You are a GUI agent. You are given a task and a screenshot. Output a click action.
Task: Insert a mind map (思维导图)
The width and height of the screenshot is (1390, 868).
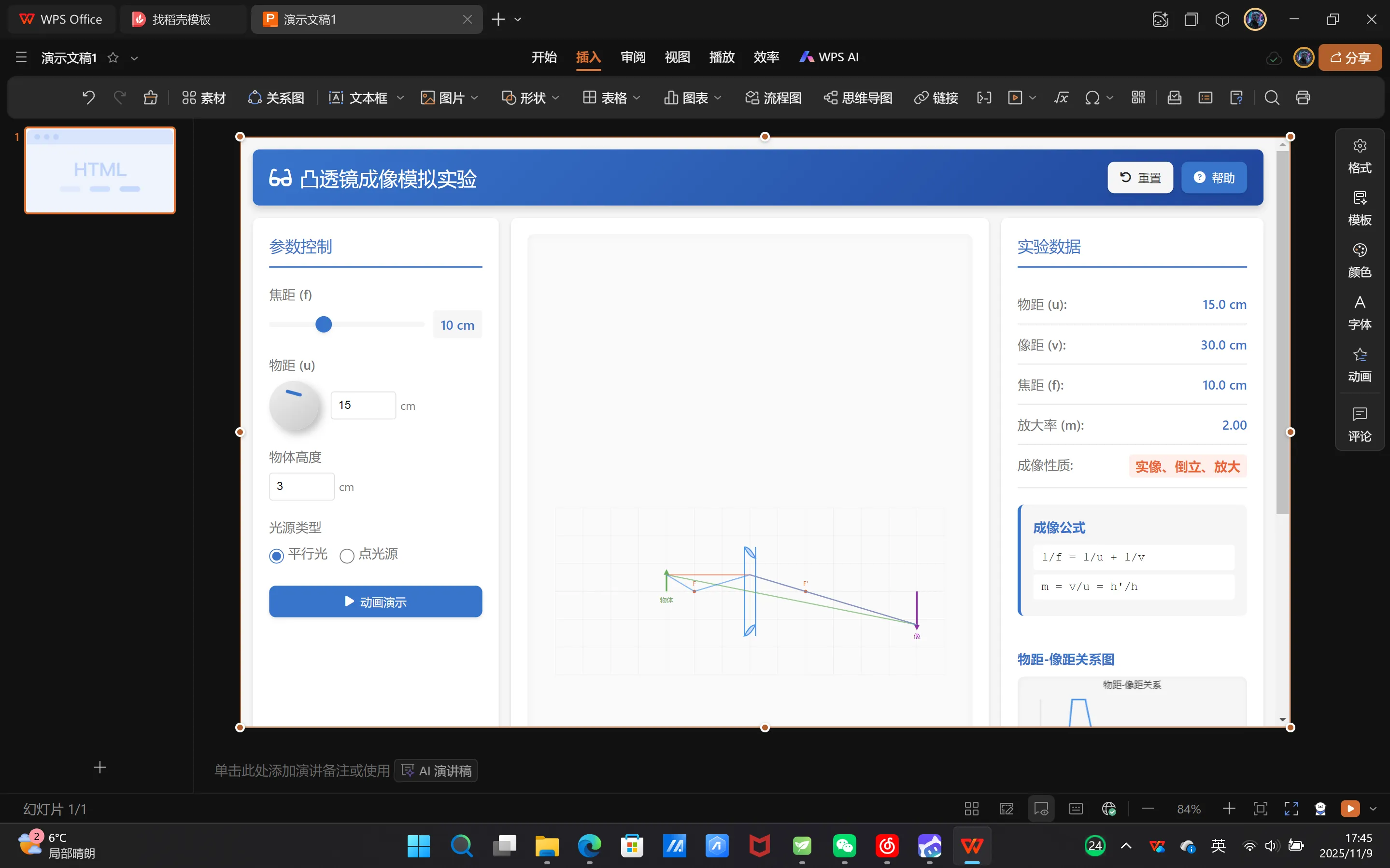point(858,98)
